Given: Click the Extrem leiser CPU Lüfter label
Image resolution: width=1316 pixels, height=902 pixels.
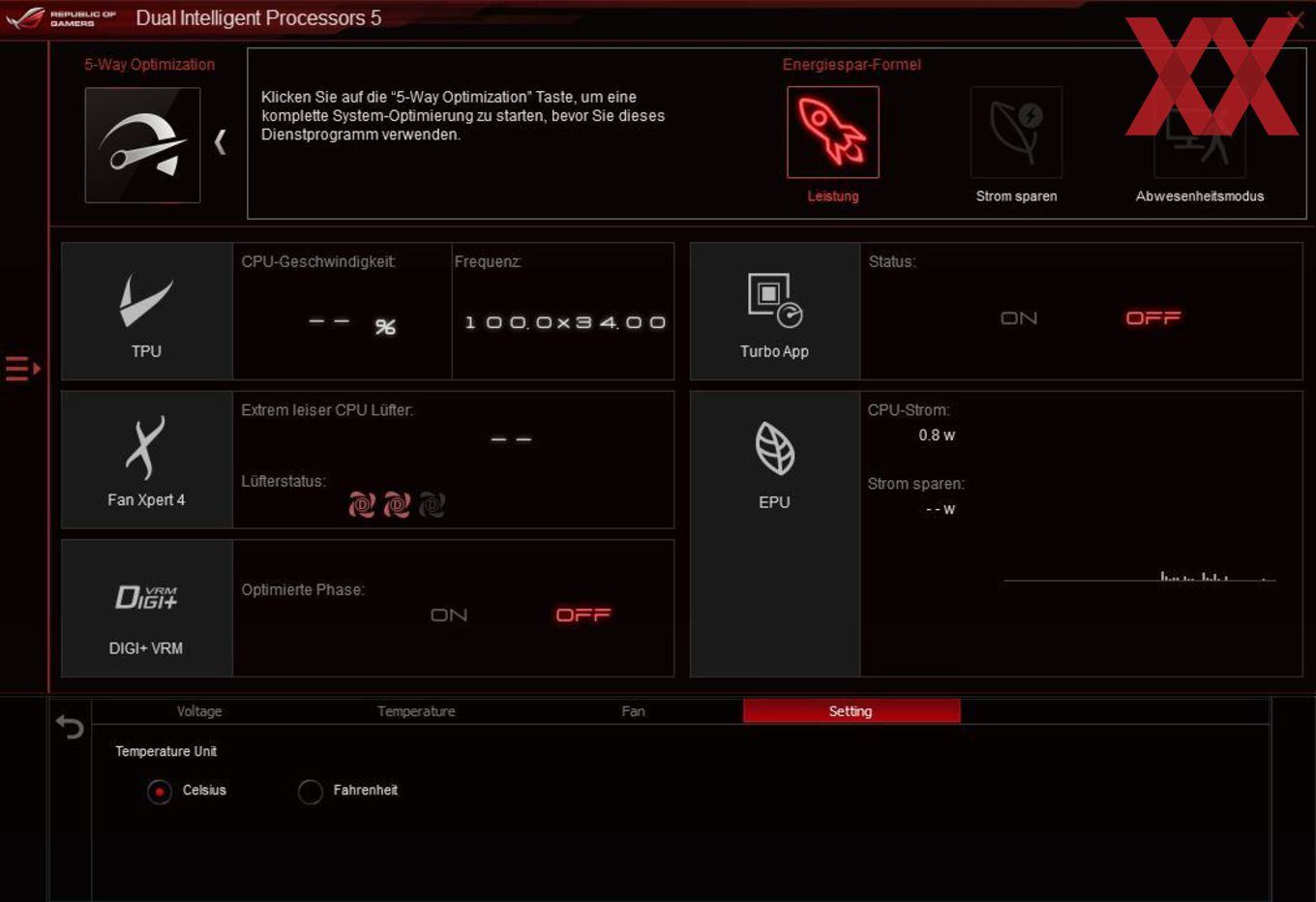Looking at the screenshot, I should tap(327, 410).
